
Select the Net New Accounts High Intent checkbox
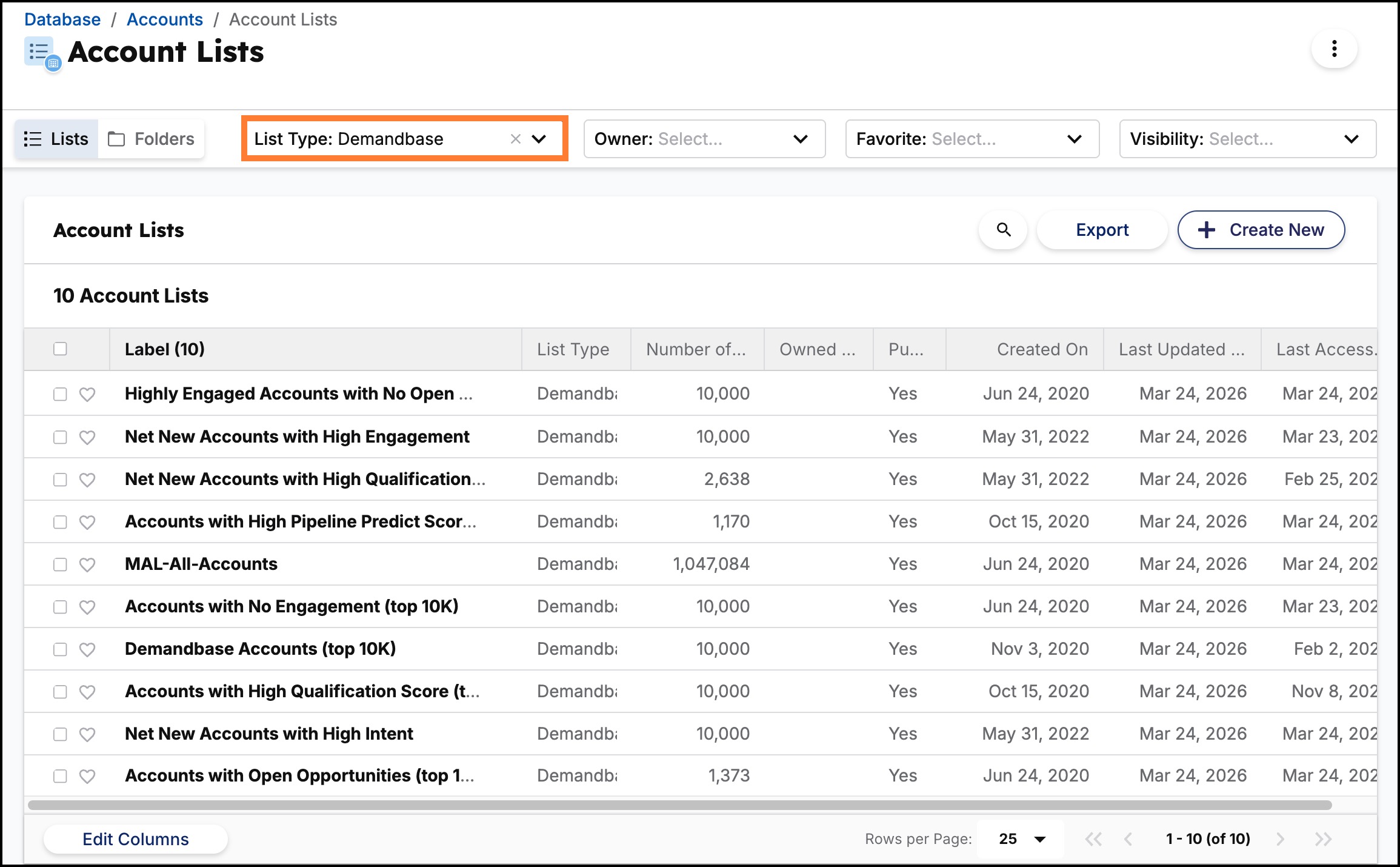60,734
